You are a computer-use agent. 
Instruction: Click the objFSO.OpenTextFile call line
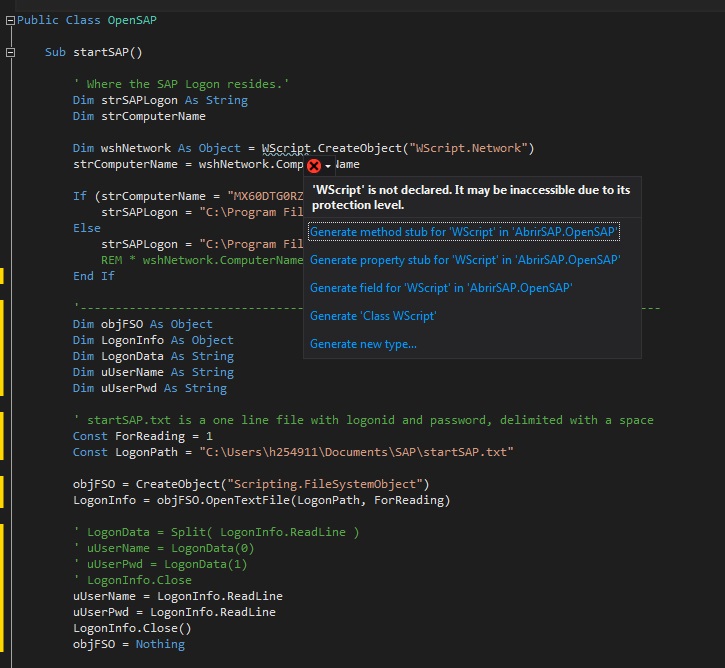(x=261, y=500)
